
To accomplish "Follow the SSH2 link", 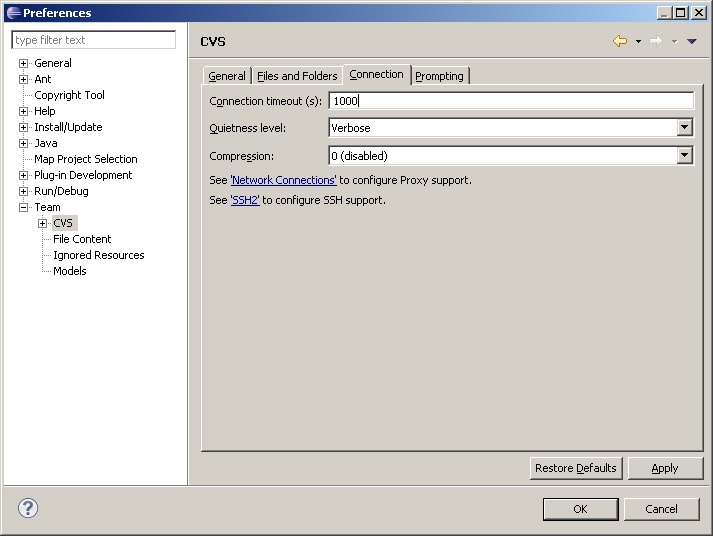I will [245, 200].
